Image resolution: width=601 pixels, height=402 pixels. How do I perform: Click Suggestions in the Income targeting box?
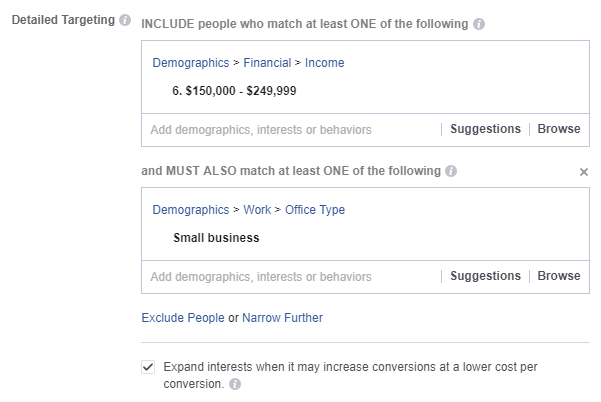point(485,129)
